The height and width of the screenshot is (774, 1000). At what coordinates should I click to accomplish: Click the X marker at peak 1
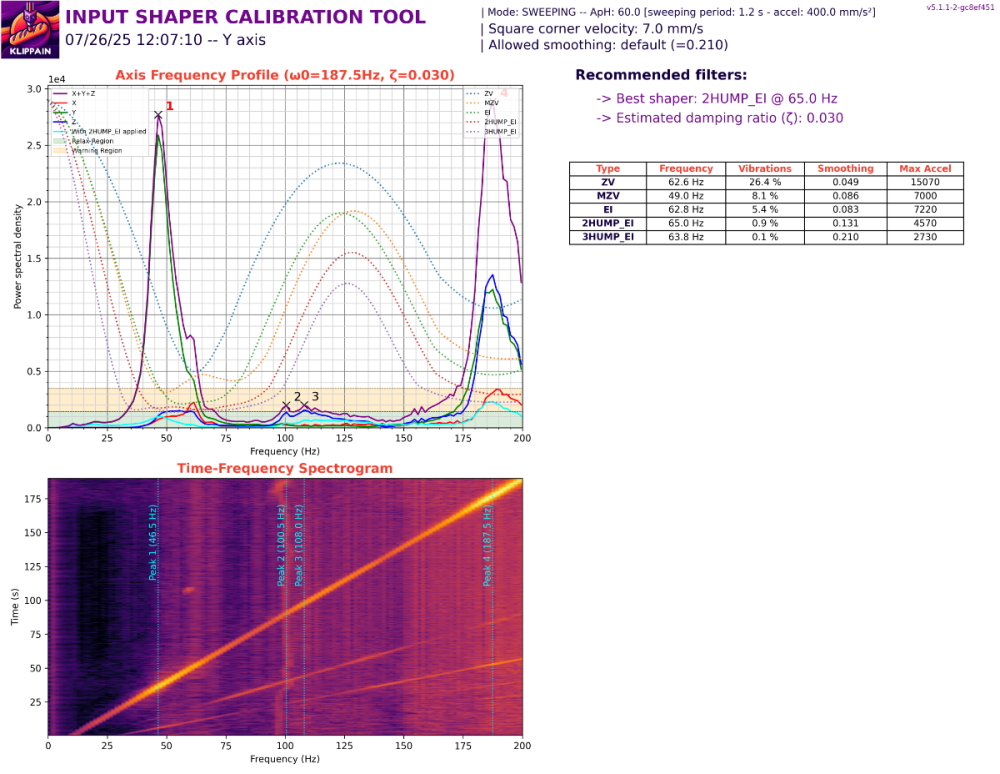pyautogui.click(x=158, y=115)
